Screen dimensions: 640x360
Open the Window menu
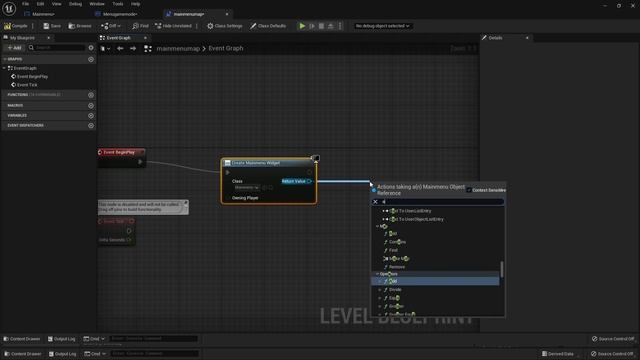tap(97, 4)
